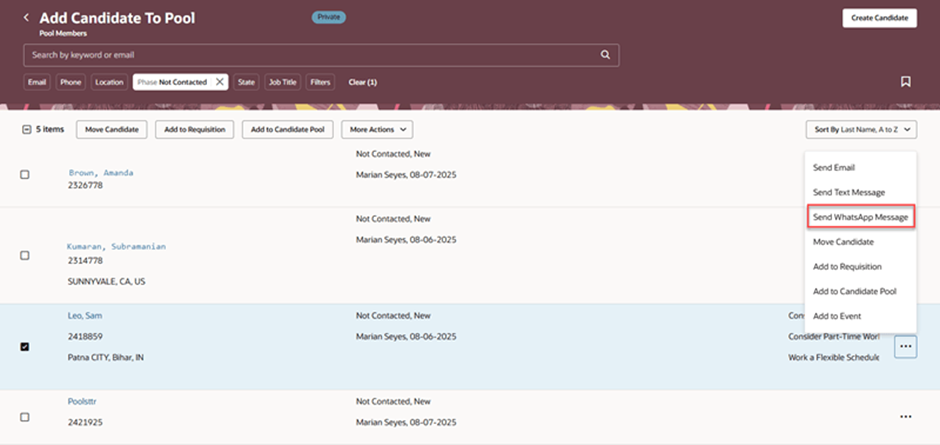Screen dimensions: 940x445
Task: Click the Clear (1) filters link
Action: (x=363, y=82)
